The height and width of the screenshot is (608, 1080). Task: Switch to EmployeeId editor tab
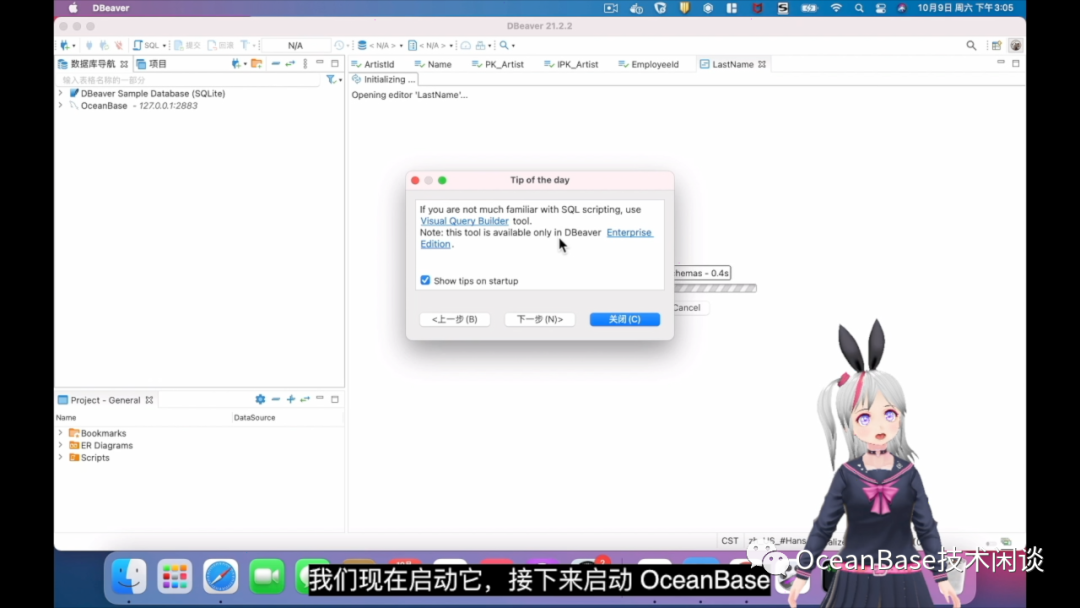point(648,64)
